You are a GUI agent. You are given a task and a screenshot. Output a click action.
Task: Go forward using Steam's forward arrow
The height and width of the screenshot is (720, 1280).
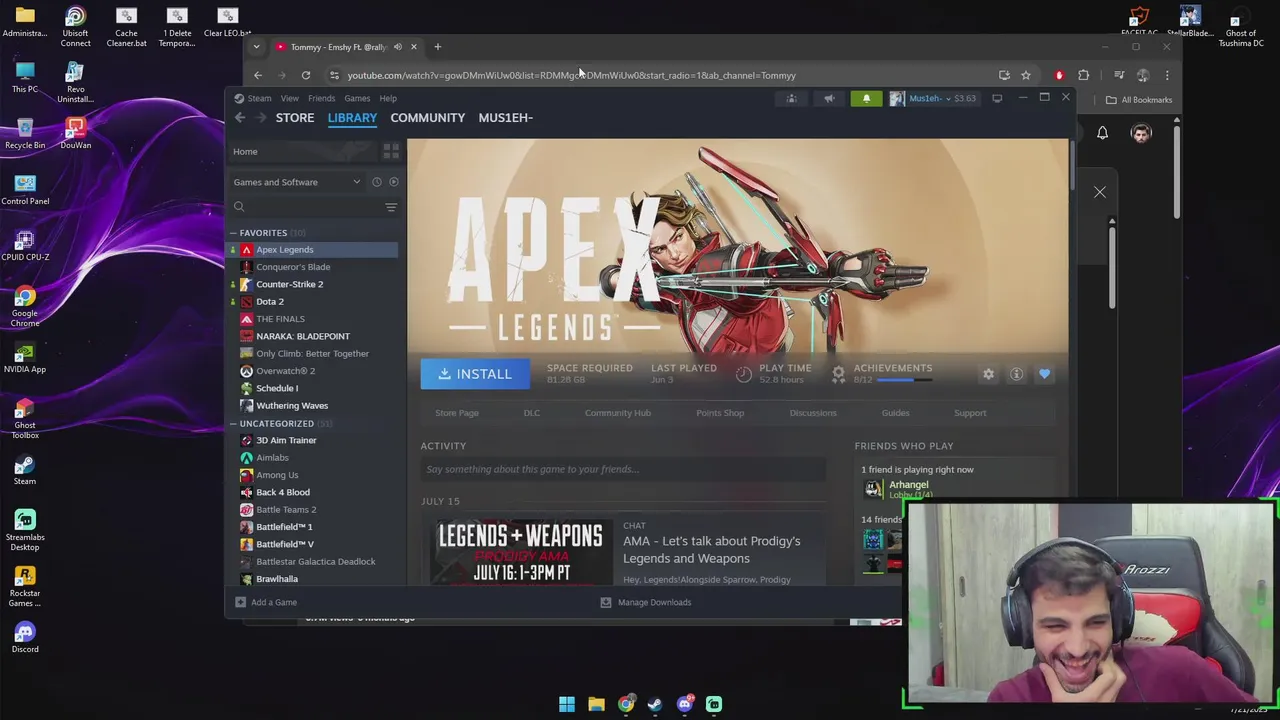tap(261, 118)
